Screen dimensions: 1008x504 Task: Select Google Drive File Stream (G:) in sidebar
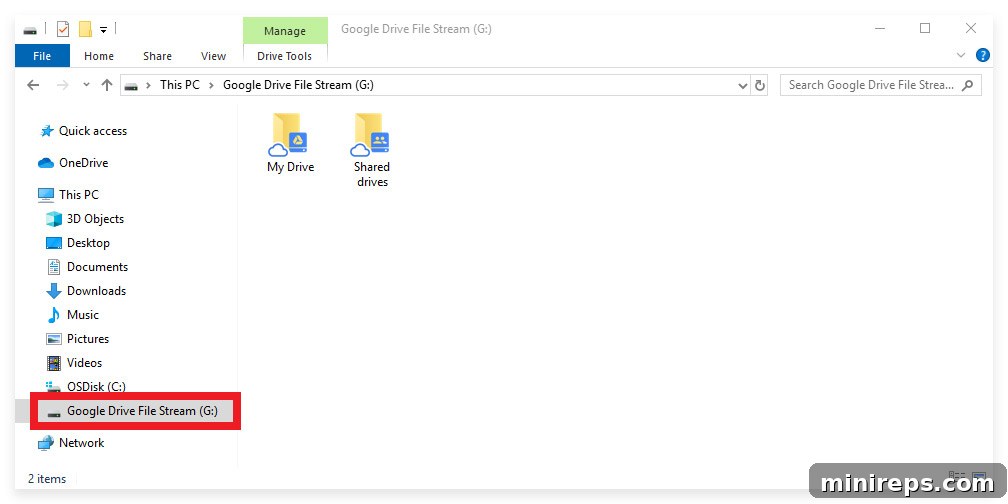pyautogui.click(x=132, y=411)
